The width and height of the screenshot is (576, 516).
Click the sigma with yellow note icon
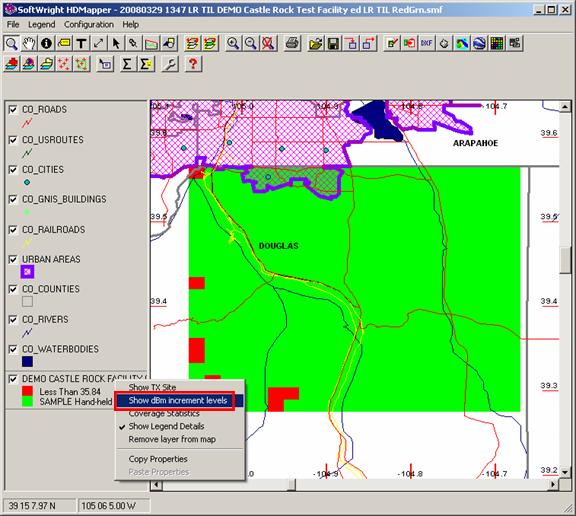pos(146,64)
